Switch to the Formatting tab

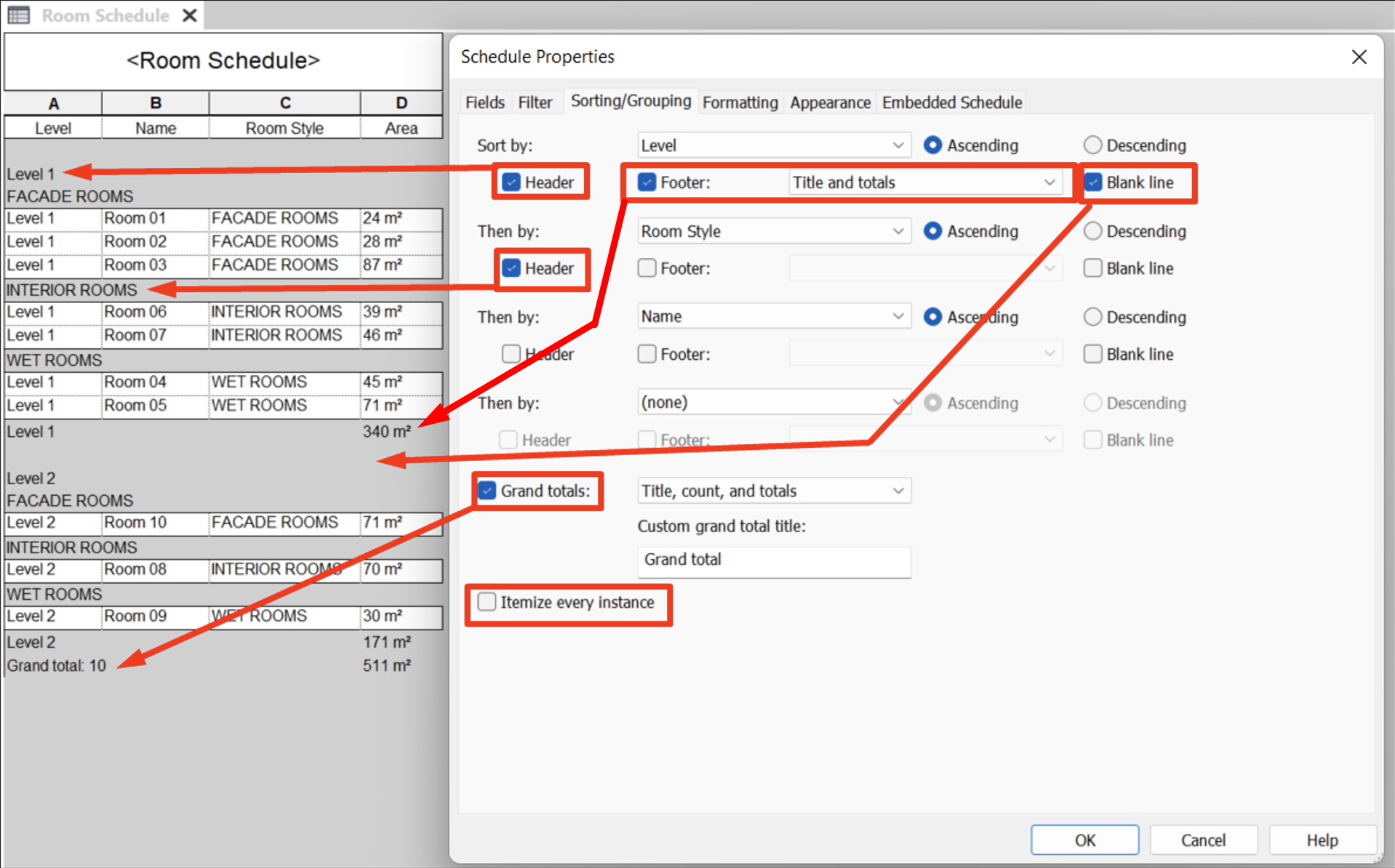click(x=740, y=103)
